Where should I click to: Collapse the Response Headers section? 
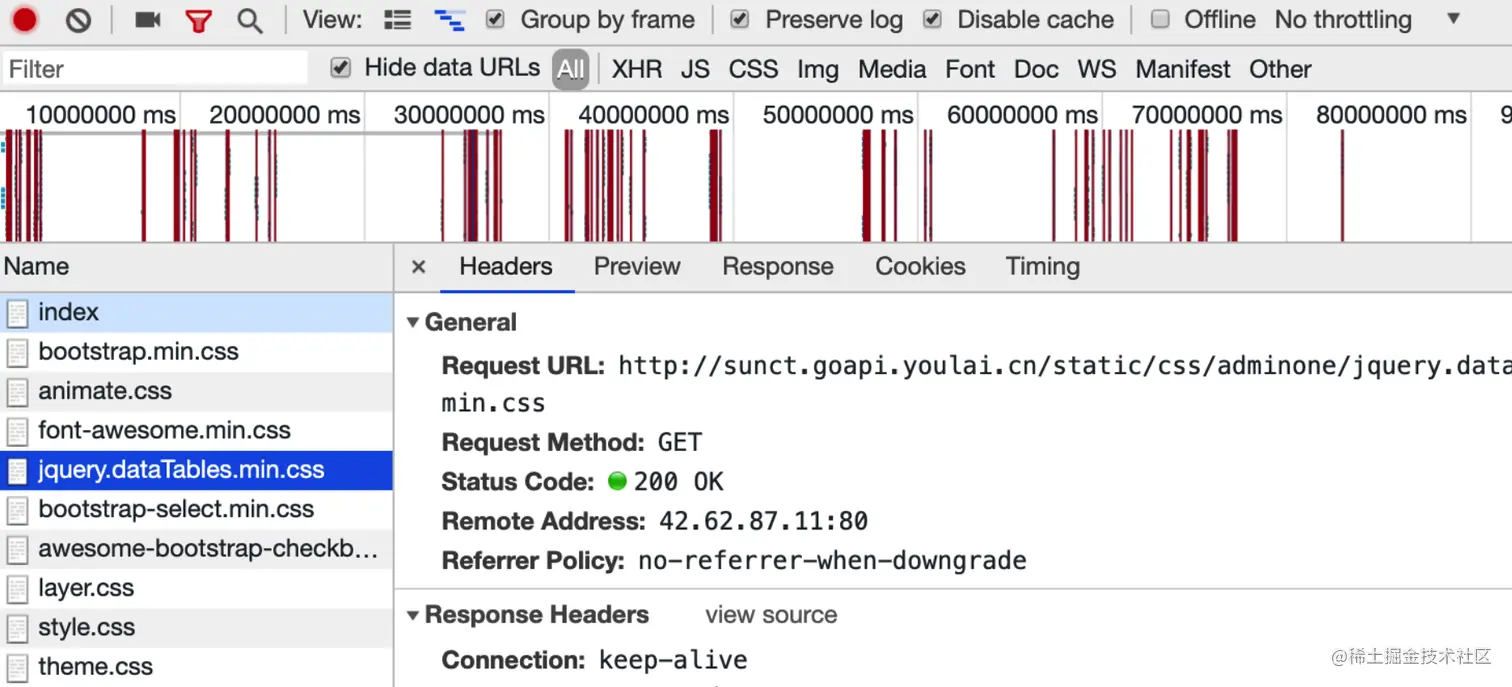[x=413, y=615]
